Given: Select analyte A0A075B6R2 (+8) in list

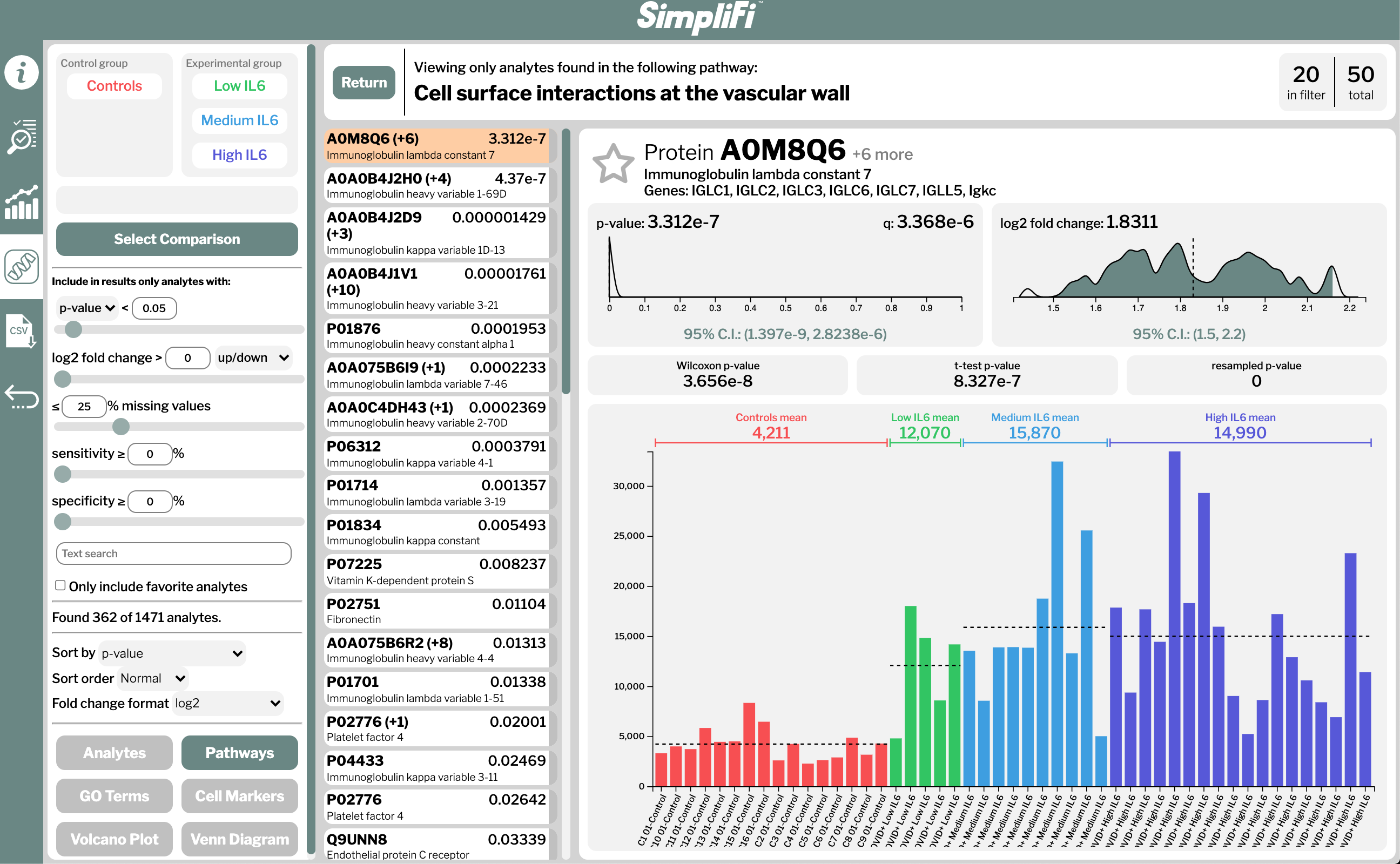Looking at the screenshot, I should pyautogui.click(x=436, y=650).
